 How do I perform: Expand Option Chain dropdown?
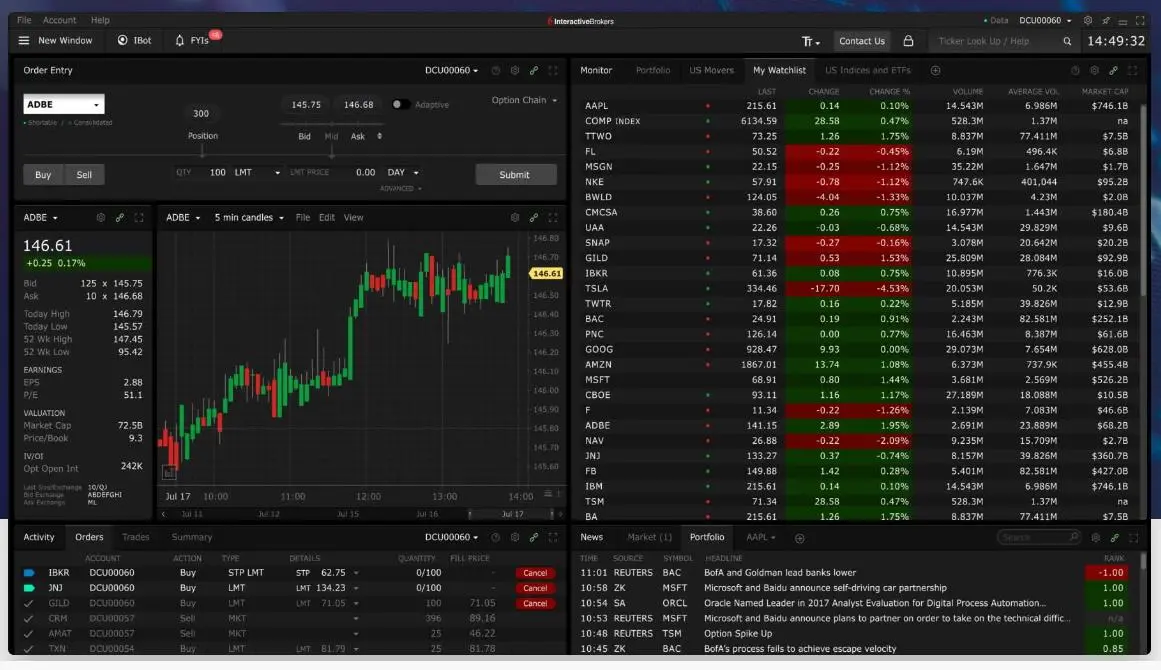tap(524, 100)
